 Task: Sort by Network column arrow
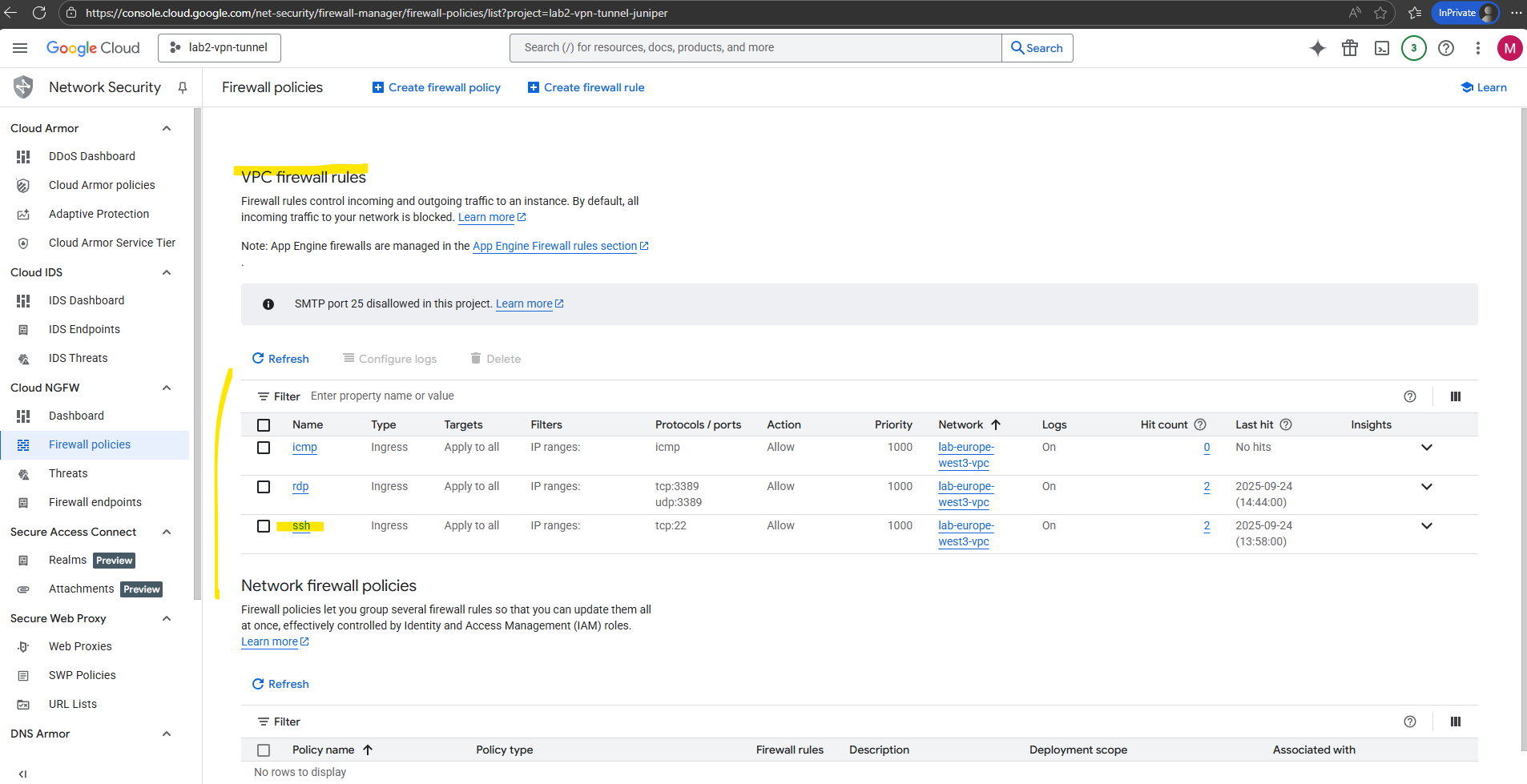click(x=996, y=424)
